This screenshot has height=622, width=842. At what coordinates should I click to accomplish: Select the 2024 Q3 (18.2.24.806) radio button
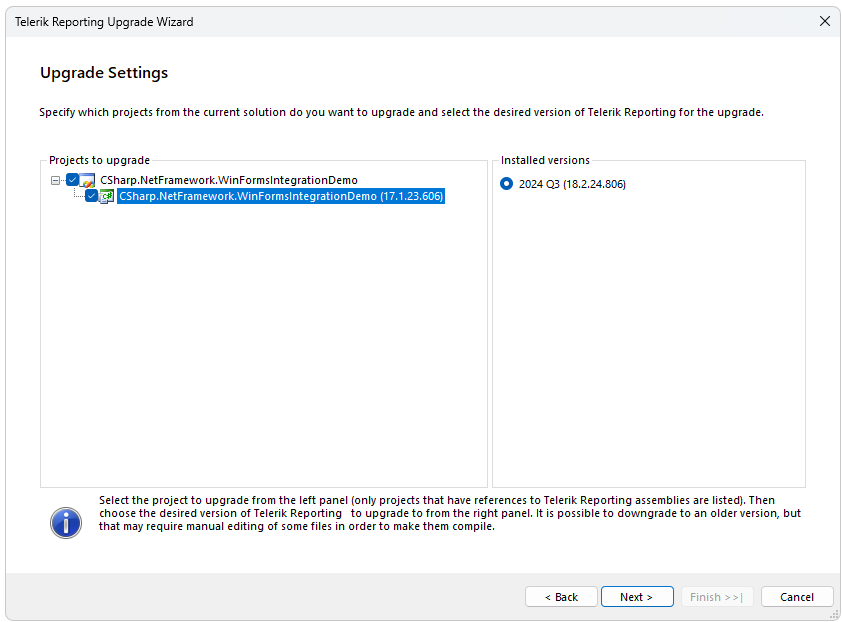tap(509, 184)
